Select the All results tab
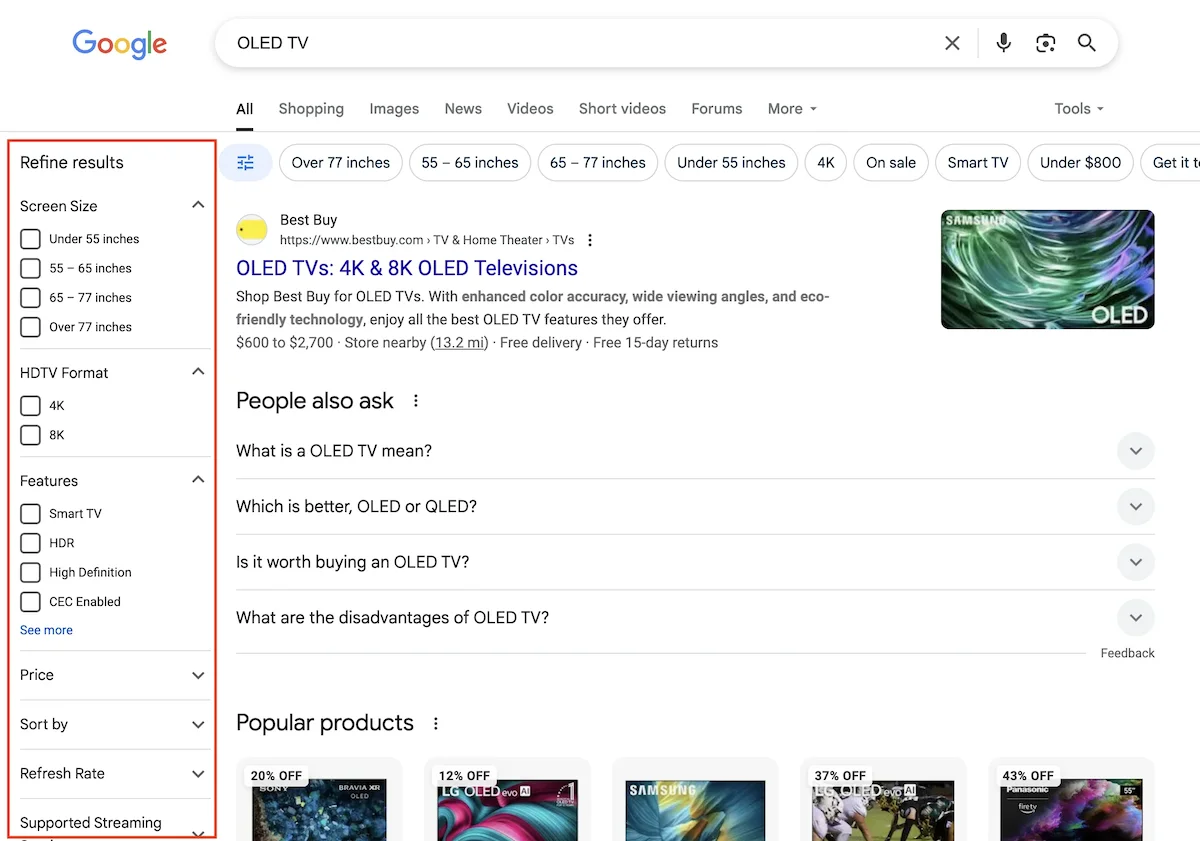 (244, 109)
